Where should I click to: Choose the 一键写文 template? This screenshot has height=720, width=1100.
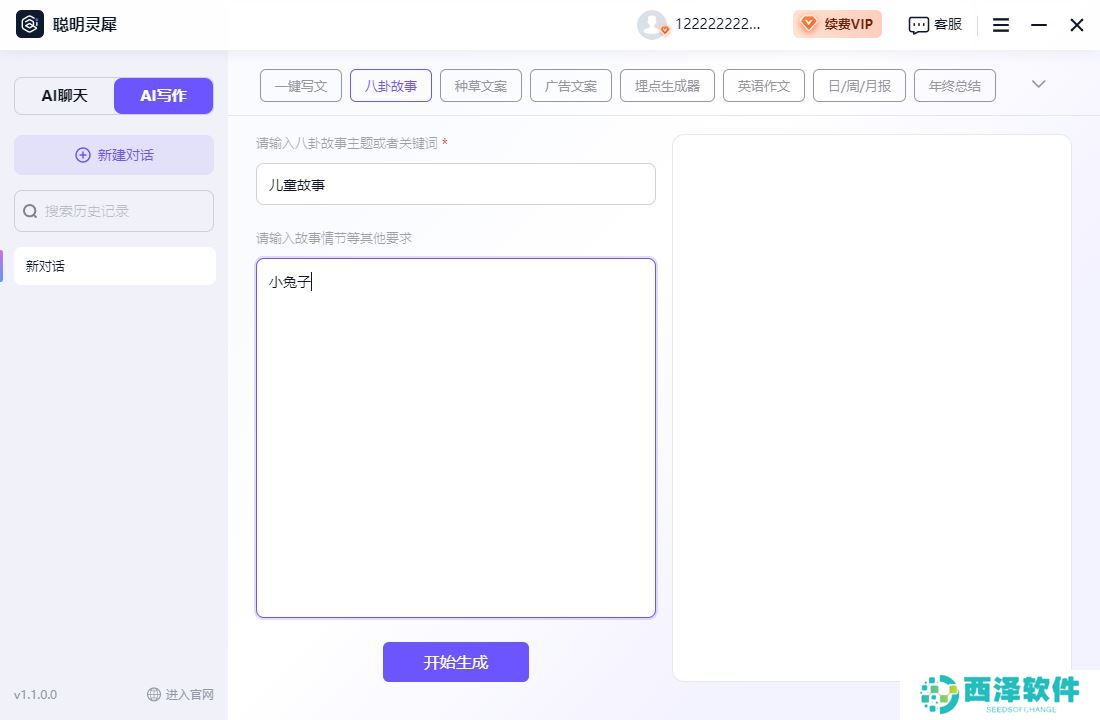[x=301, y=86]
